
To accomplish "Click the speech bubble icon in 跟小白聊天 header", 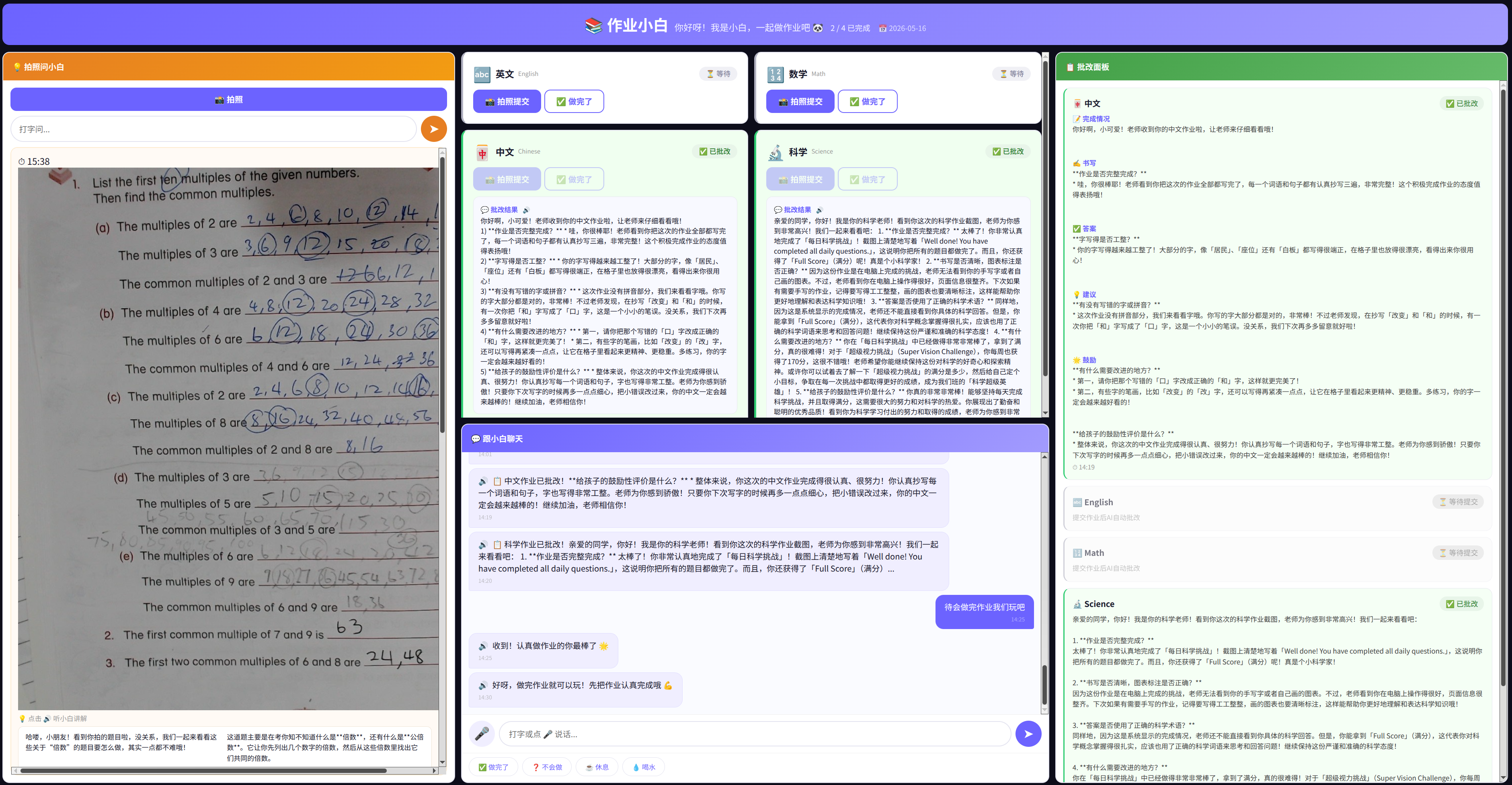I will click(x=476, y=439).
